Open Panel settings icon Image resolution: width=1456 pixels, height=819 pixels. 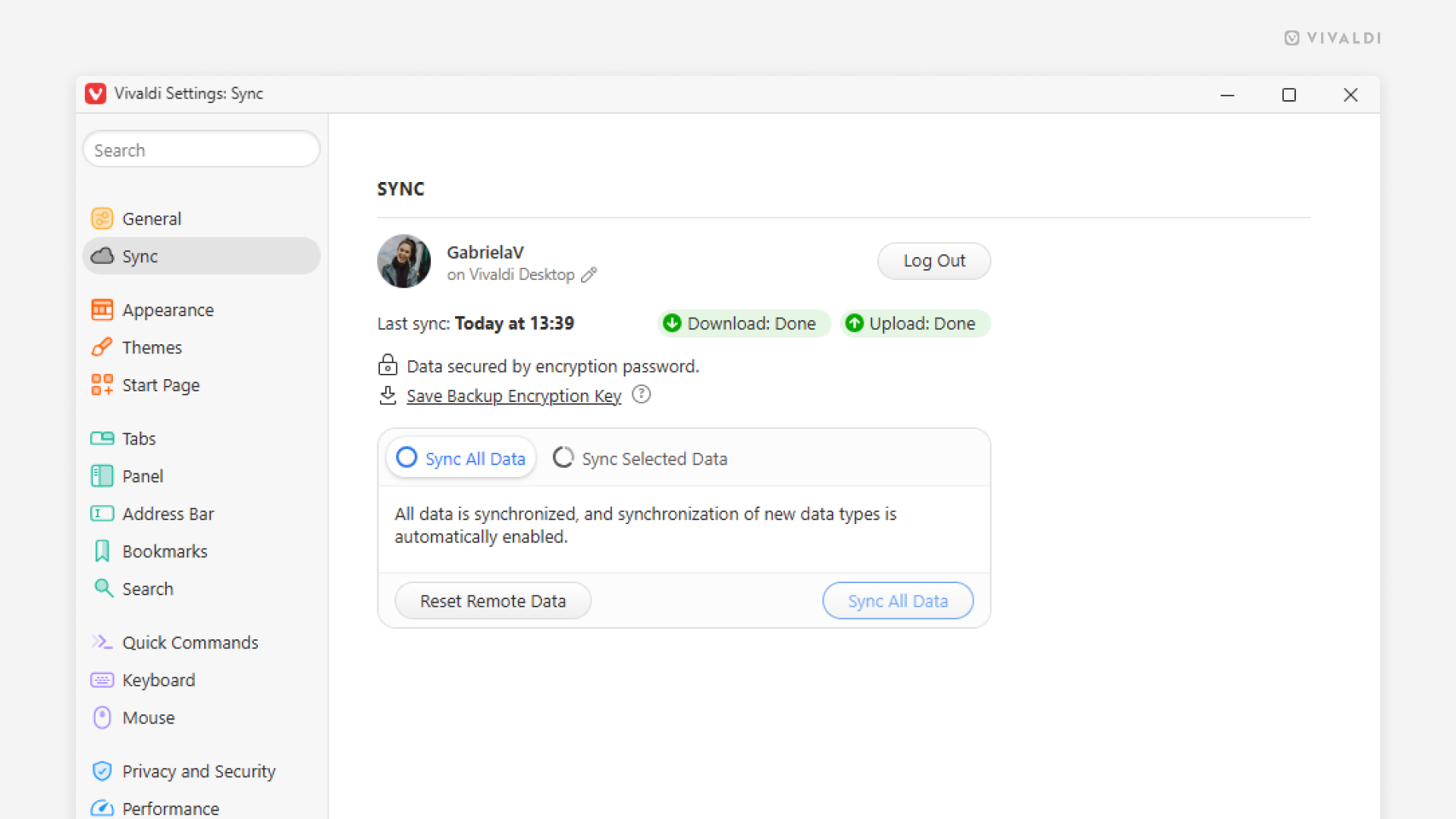(x=102, y=476)
